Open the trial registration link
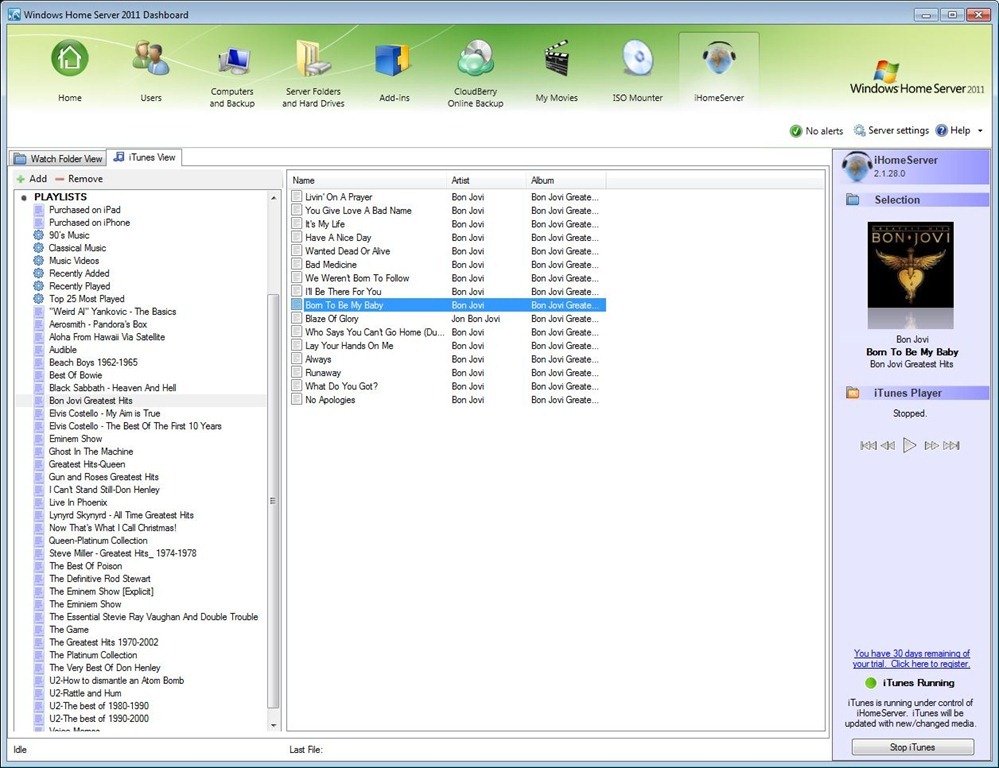 912,658
